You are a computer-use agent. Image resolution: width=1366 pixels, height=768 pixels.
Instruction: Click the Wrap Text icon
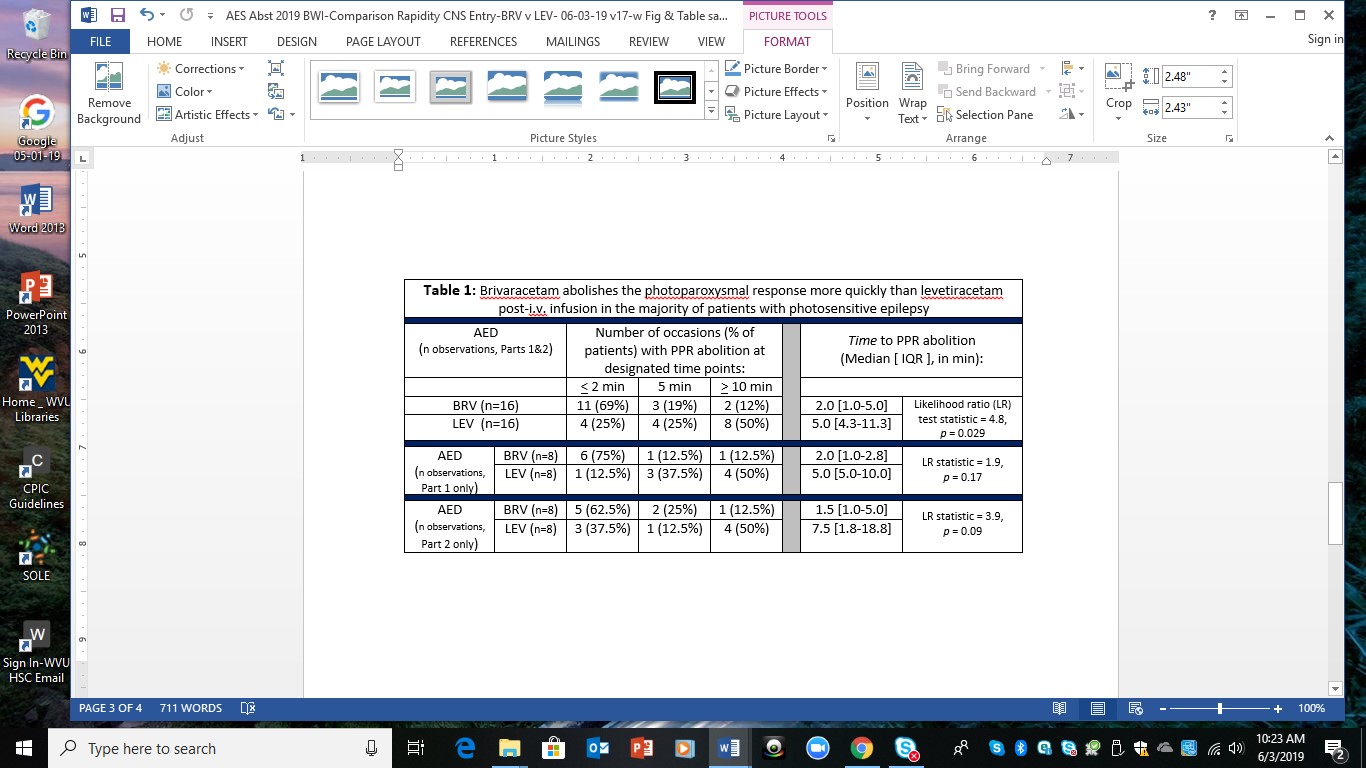[x=912, y=94]
